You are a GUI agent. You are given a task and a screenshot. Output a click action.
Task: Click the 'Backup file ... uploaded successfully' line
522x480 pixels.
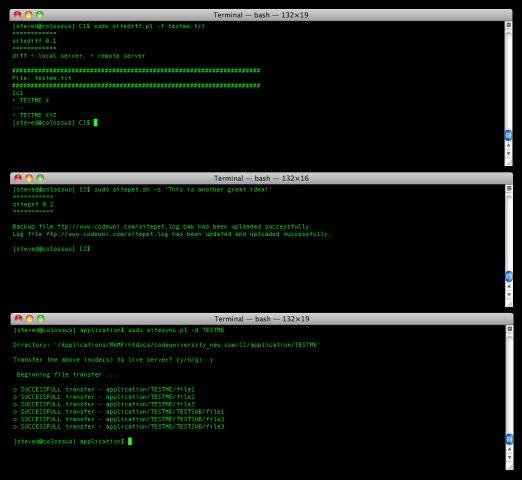[162, 227]
